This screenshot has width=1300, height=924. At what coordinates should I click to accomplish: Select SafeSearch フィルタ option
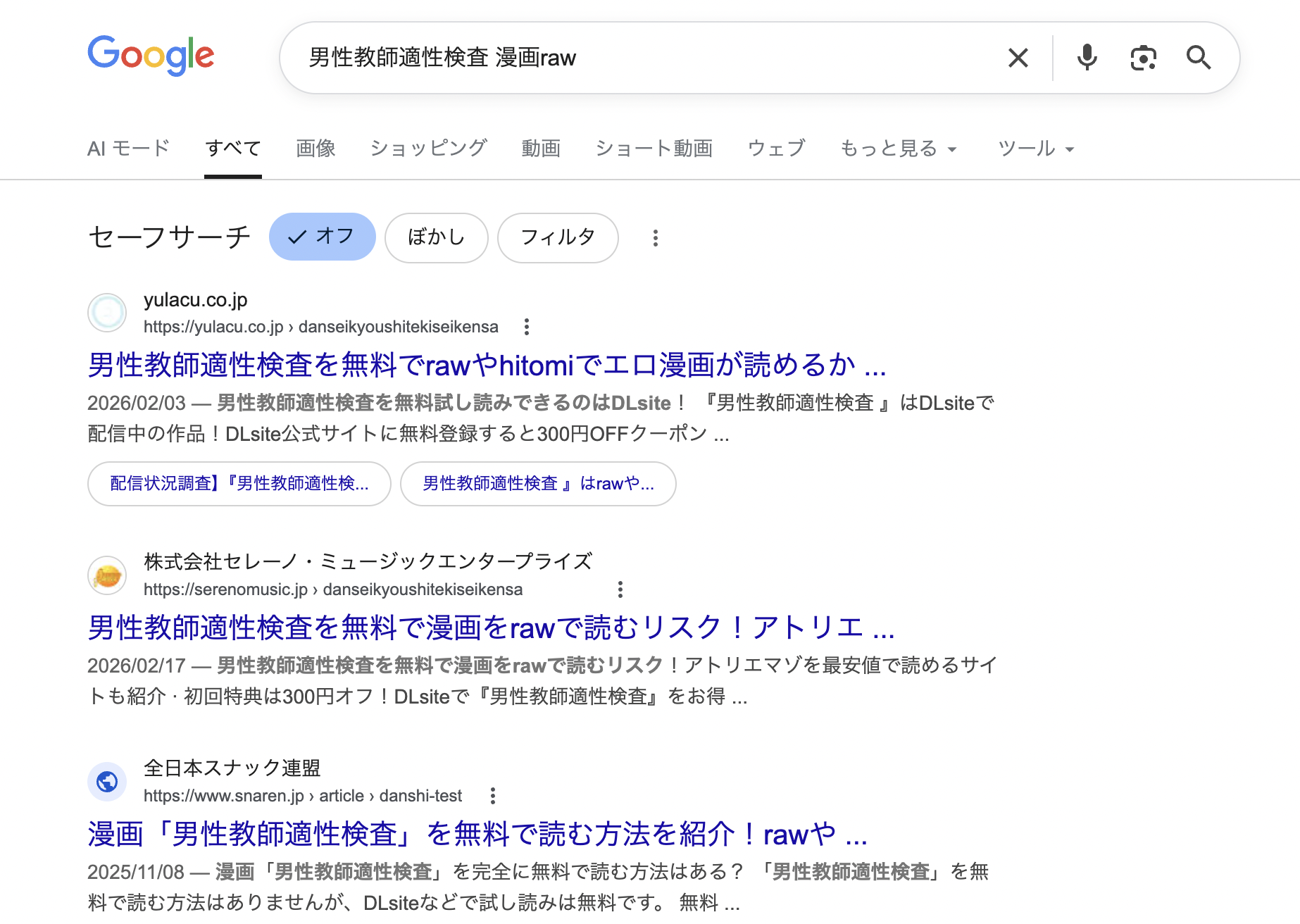coord(558,238)
